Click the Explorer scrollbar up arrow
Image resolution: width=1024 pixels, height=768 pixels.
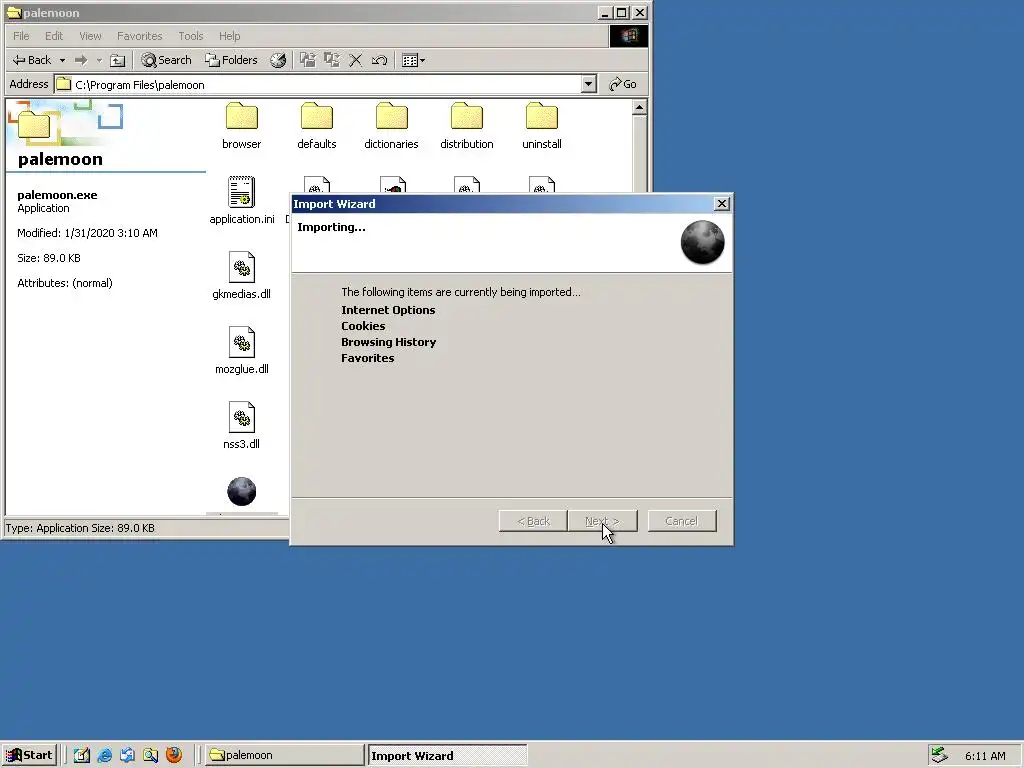pos(639,107)
